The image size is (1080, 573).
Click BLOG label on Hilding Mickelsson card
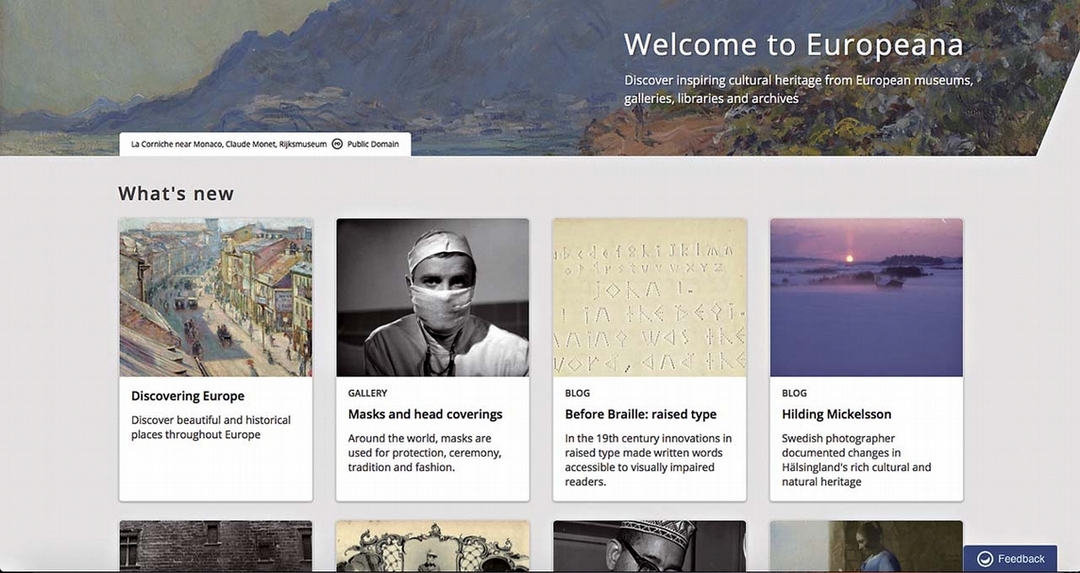[794, 393]
